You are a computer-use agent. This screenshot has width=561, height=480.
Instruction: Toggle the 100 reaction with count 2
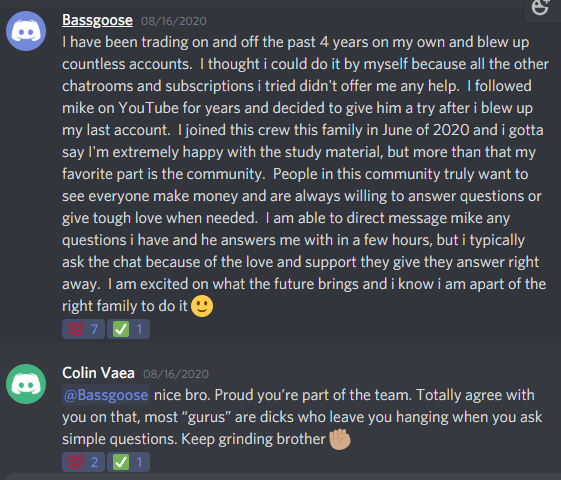pos(83,462)
